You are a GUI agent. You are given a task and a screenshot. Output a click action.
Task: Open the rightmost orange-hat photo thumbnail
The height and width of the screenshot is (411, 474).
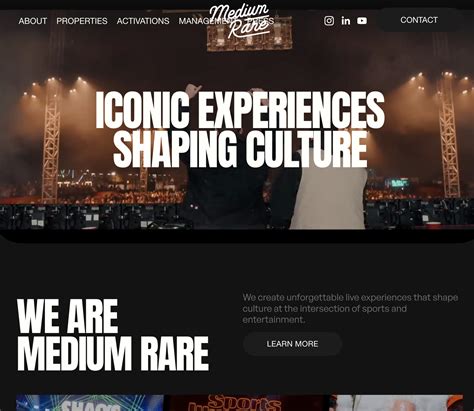396,403
